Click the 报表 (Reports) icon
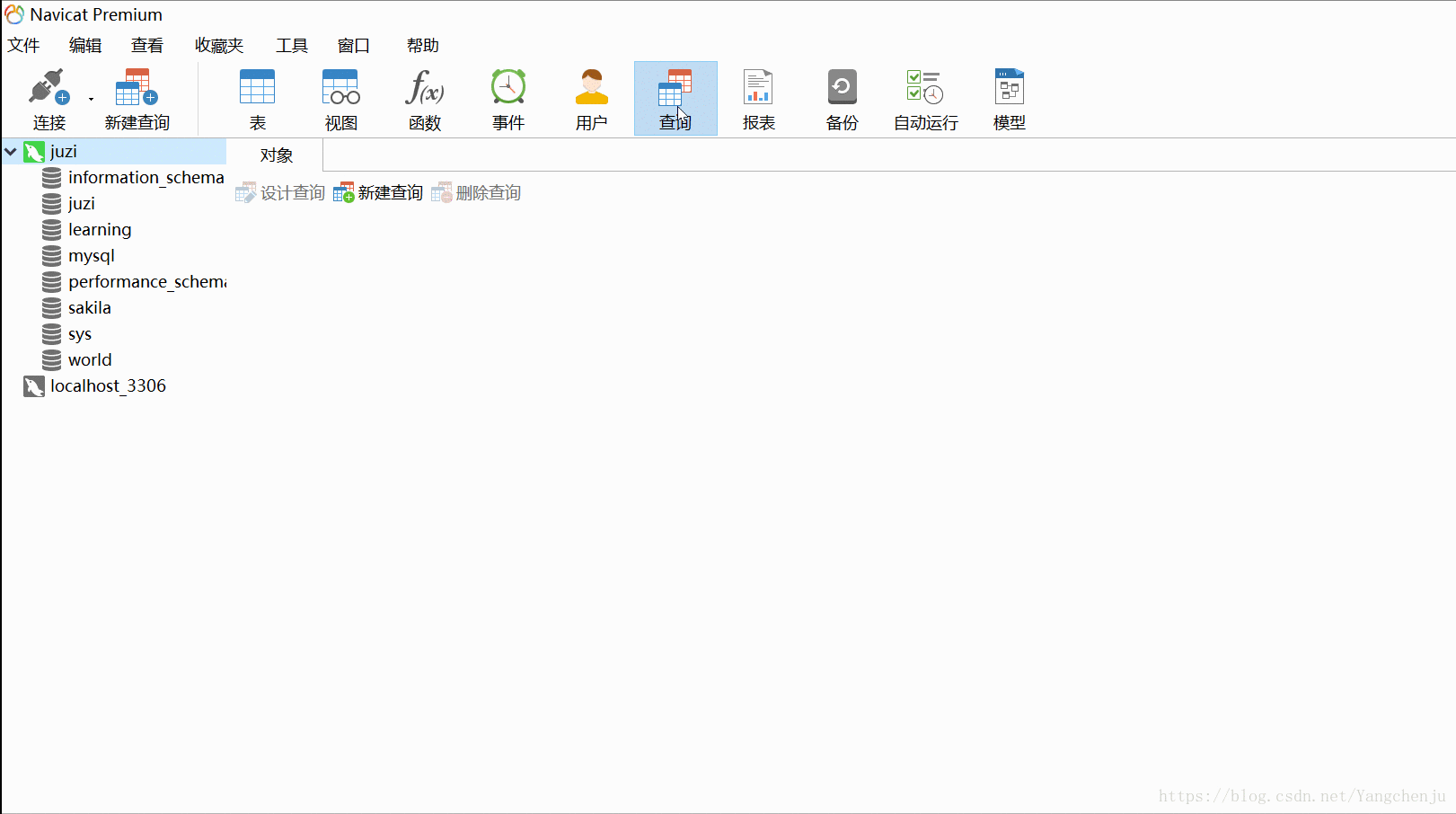This screenshot has width=1456, height=814. pyautogui.click(x=758, y=98)
